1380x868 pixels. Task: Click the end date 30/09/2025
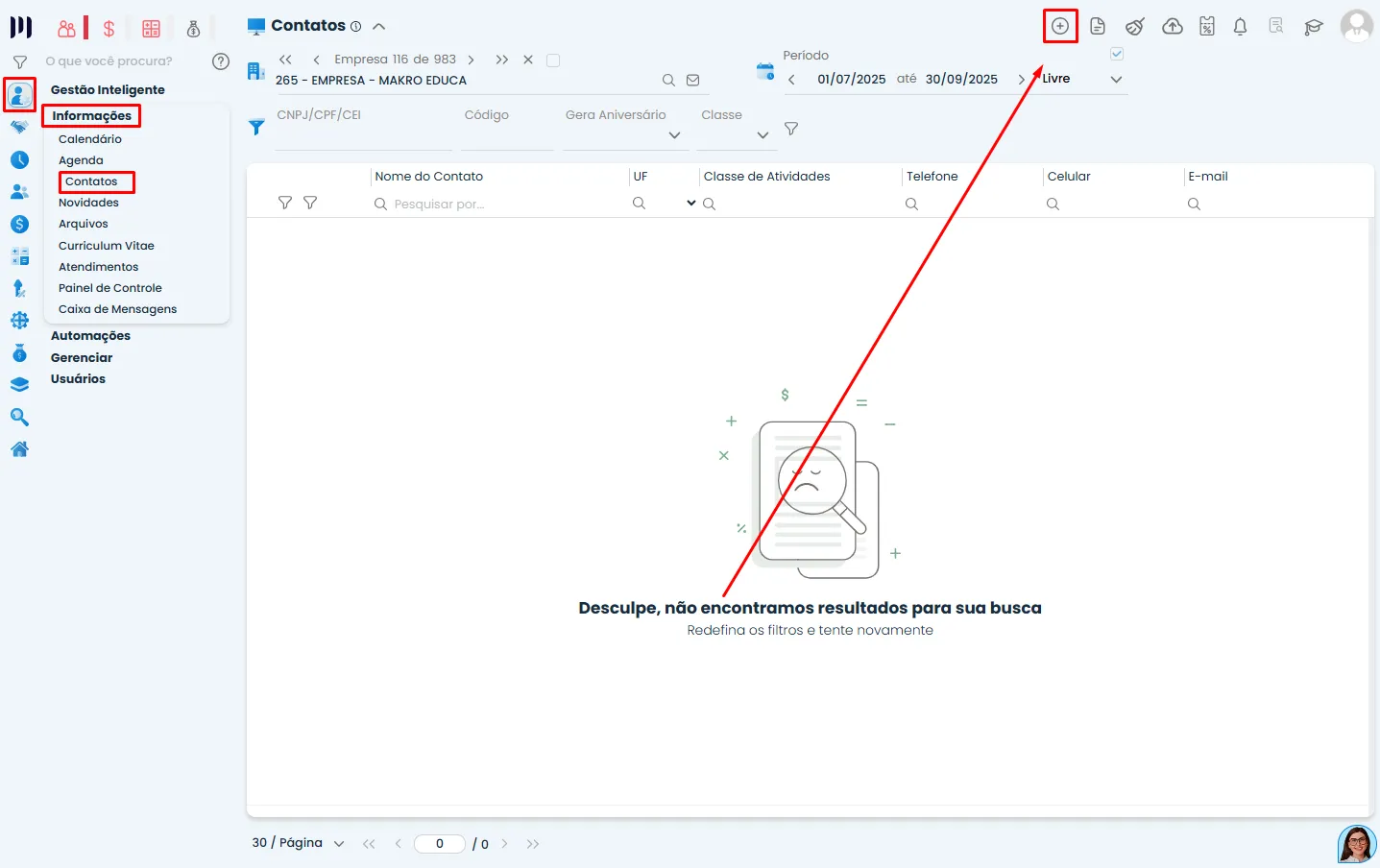click(x=961, y=80)
